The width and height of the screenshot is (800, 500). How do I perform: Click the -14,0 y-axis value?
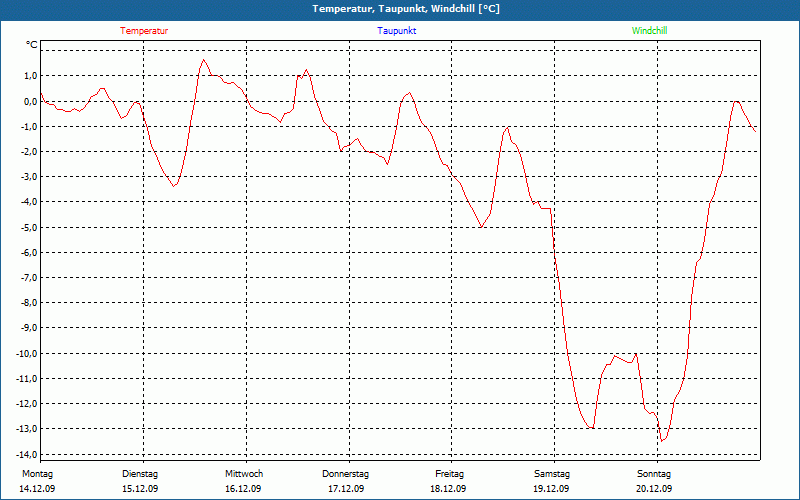[27, 454]
